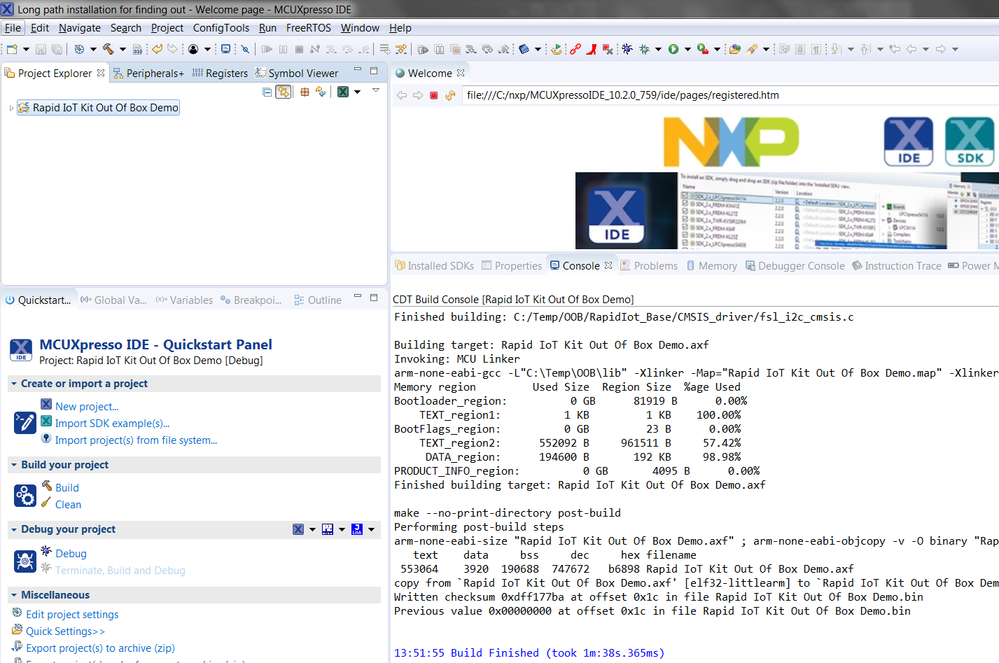Click the New project... link
The height and width of the screenshot is (663, 999).
tap(87, 406)
